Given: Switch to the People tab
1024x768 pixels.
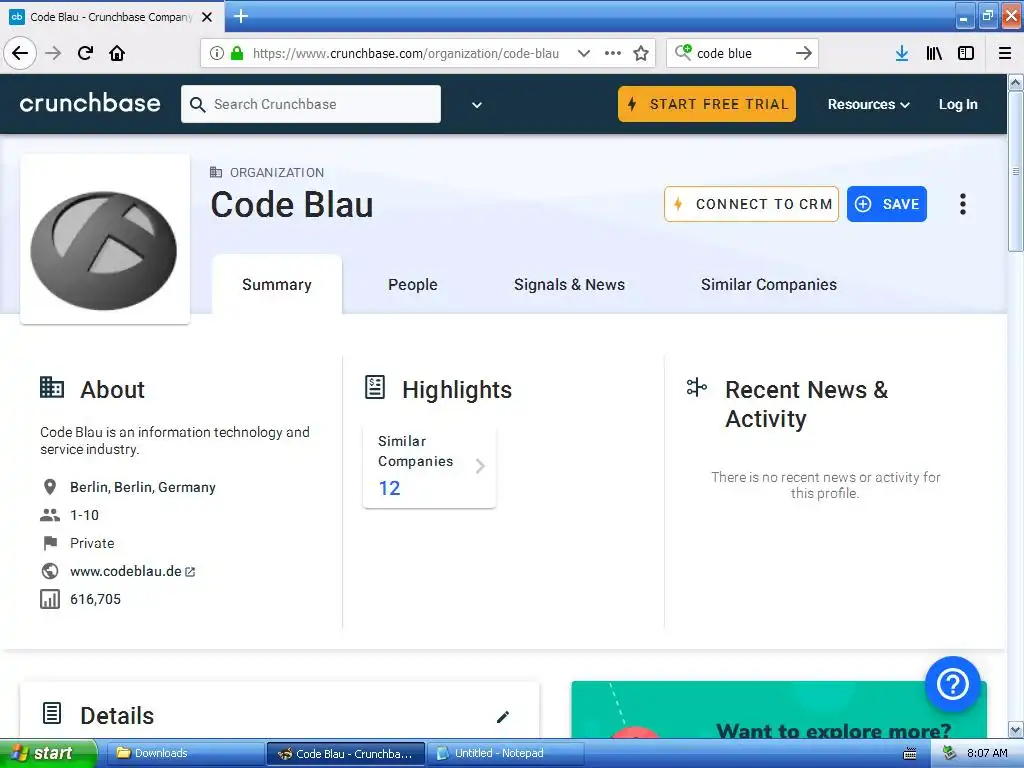Looking at the screenshot, I should pos(413,285).
